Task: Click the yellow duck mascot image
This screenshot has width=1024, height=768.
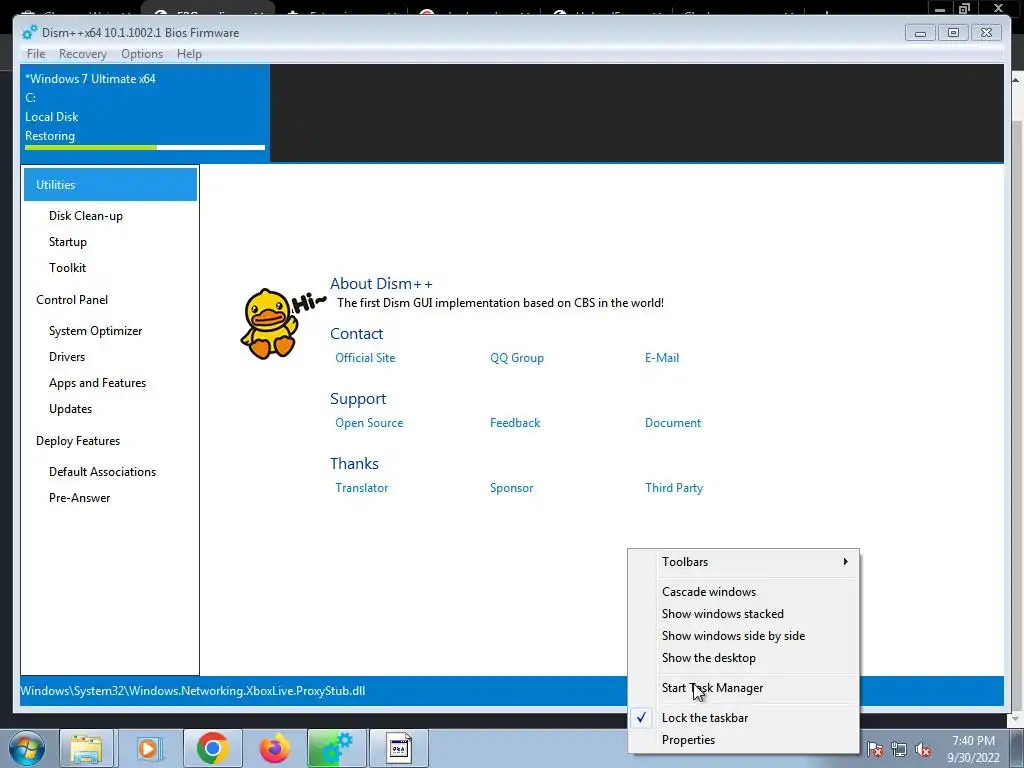Action: coord(268,323)
